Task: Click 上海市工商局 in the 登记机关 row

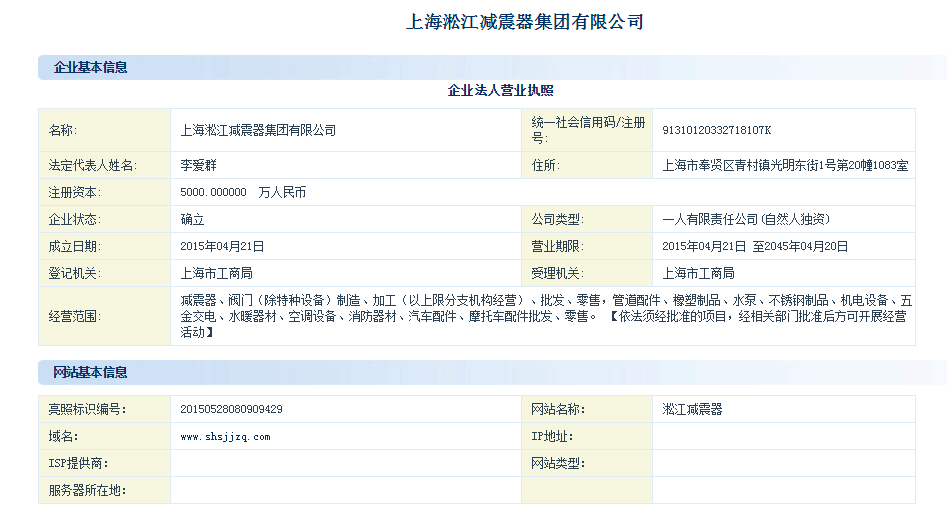Action: pos(216,273)
